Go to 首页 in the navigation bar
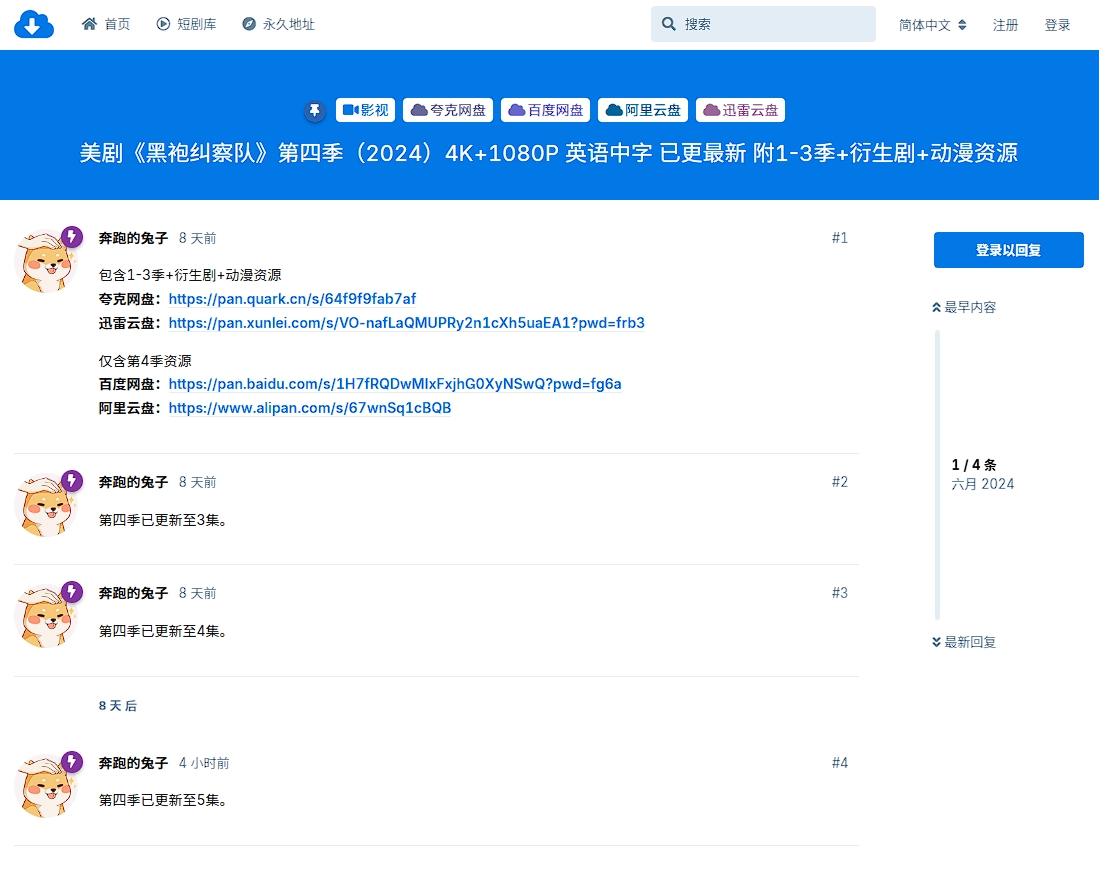Viewport: 1099px width, 883px height. click(106, 24)
